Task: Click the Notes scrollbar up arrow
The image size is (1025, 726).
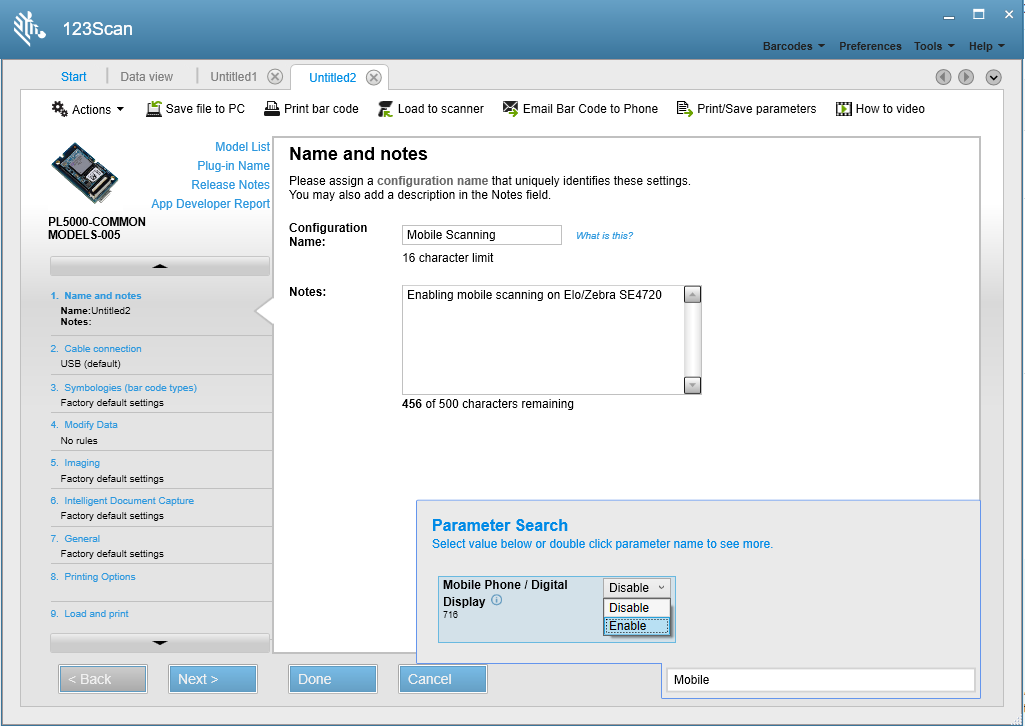Action: click(x=692, y=295)
